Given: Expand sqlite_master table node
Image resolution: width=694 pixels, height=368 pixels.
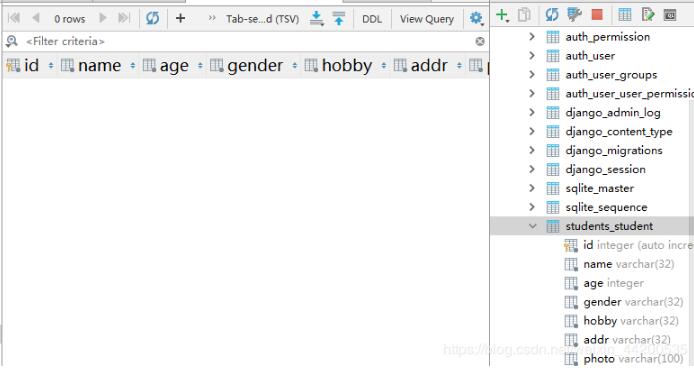Looking at the screenshot, I should [532, 188].
